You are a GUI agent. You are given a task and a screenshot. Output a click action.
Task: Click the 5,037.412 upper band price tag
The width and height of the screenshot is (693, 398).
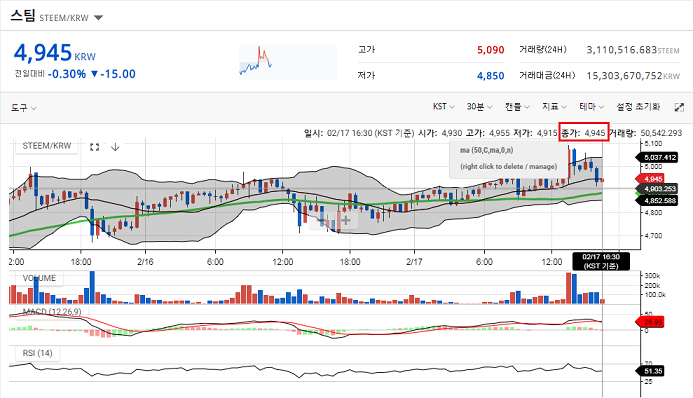point(656,157)
